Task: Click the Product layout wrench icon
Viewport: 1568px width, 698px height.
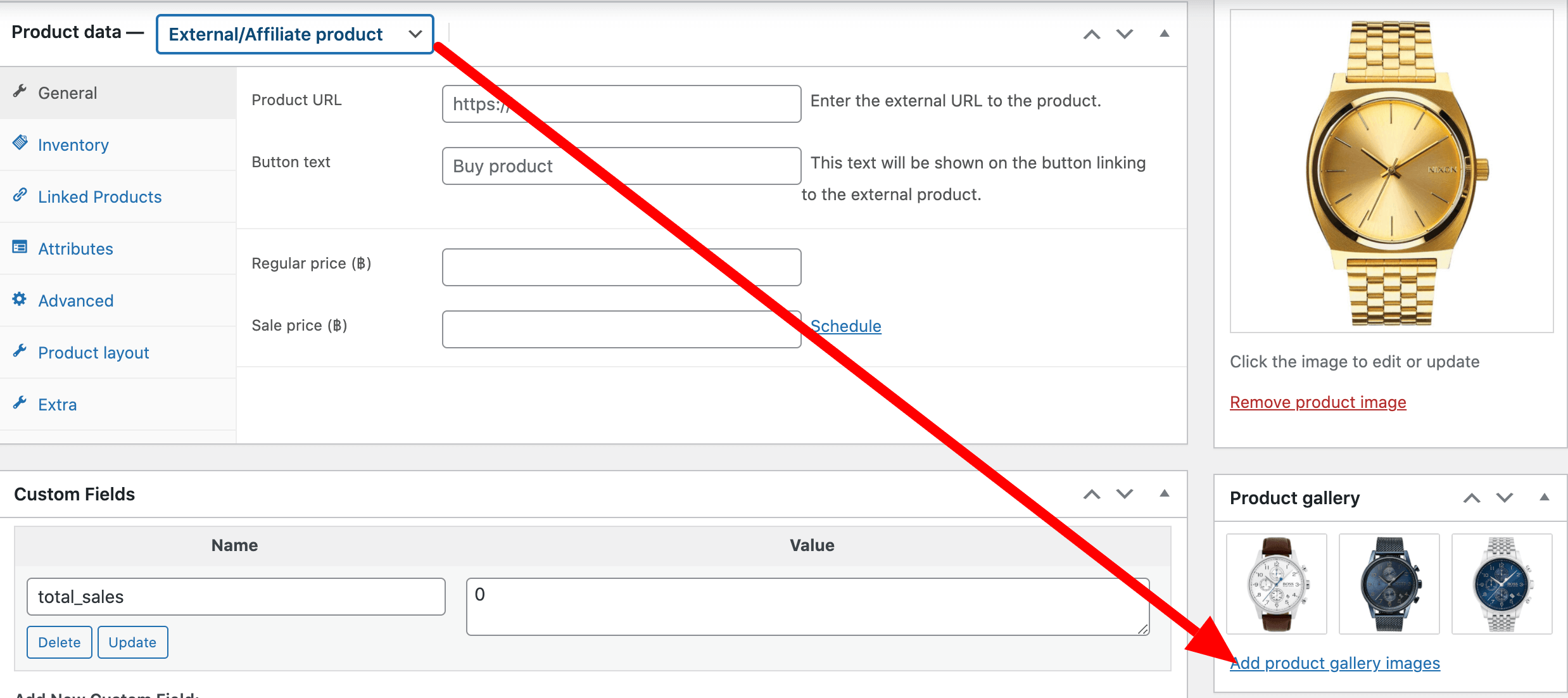Action: (x=20, y=352)
